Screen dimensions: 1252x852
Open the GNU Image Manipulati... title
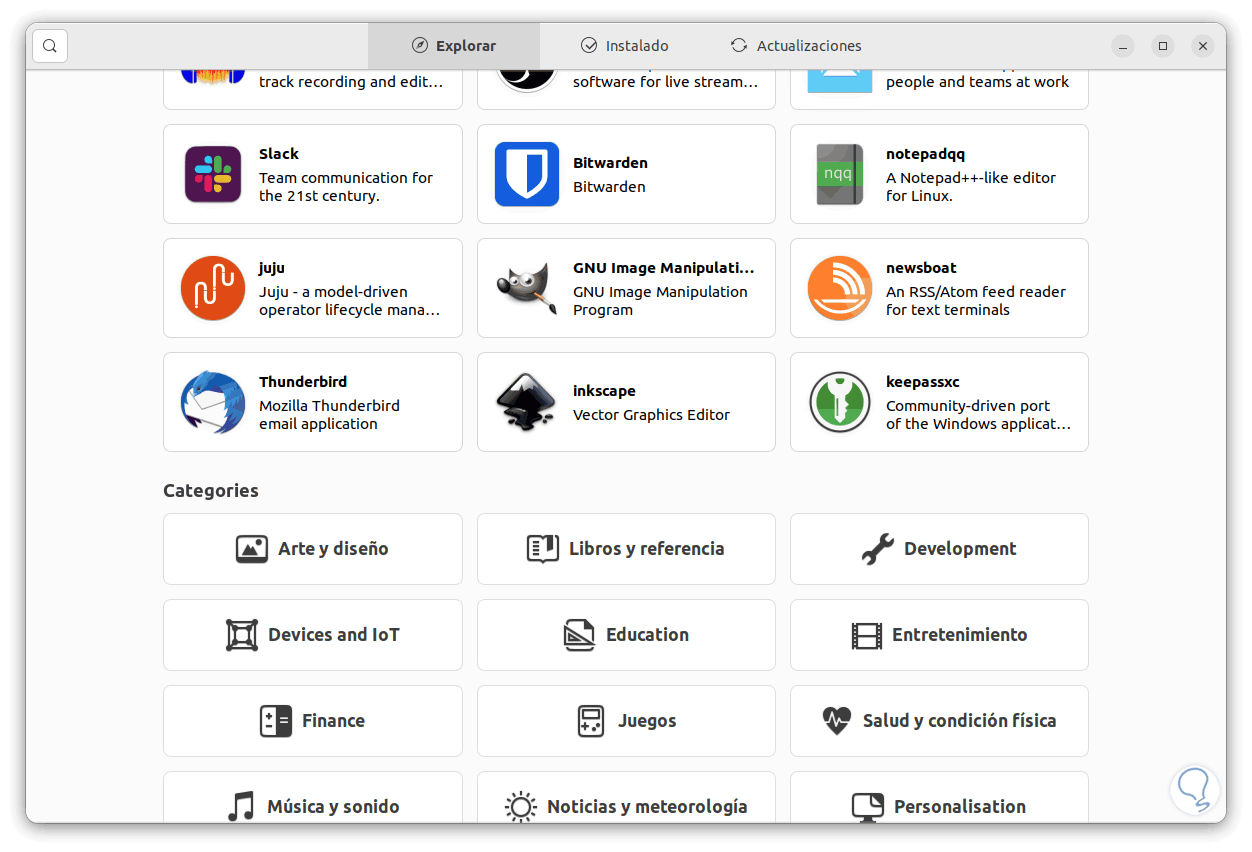[x=663, y=268]
